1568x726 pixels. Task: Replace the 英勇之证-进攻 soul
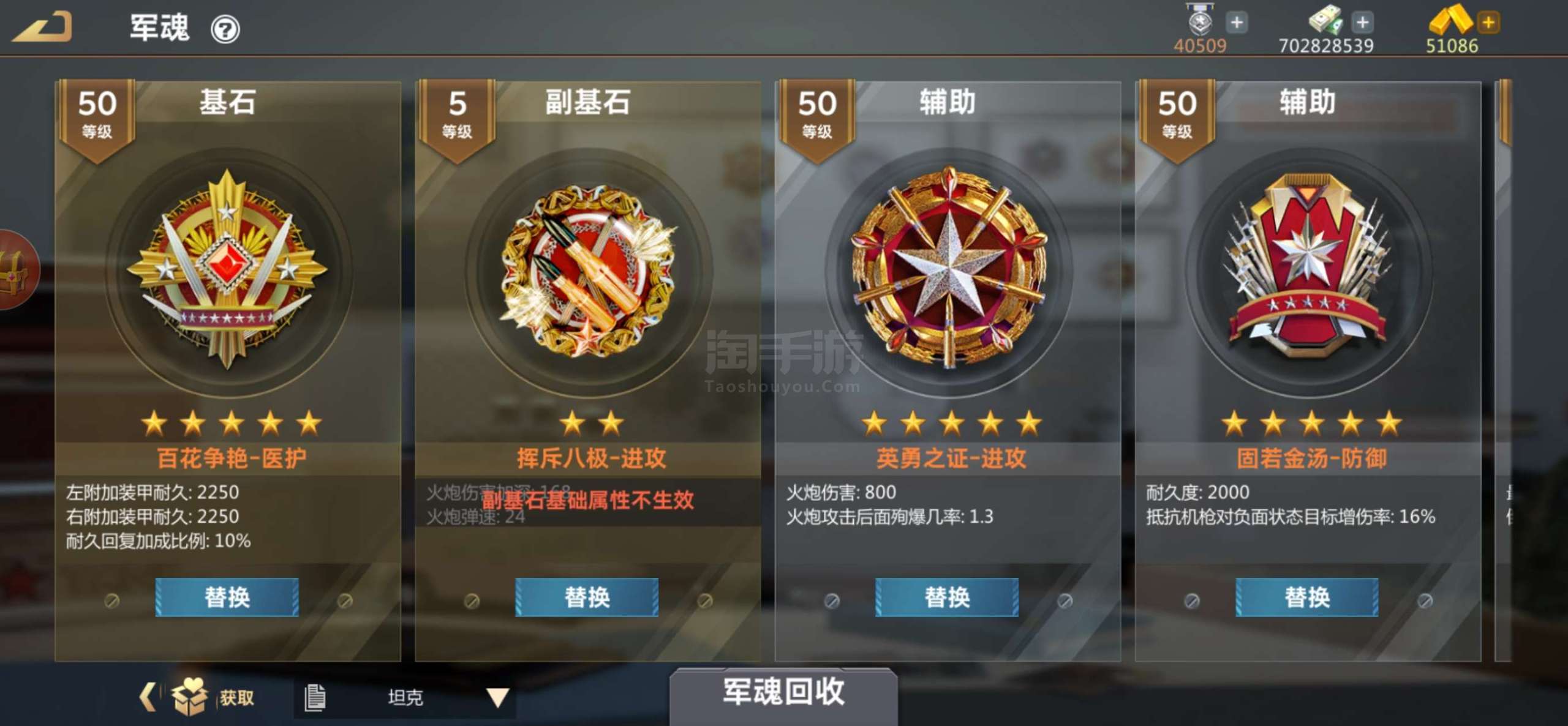coord(947,597)
